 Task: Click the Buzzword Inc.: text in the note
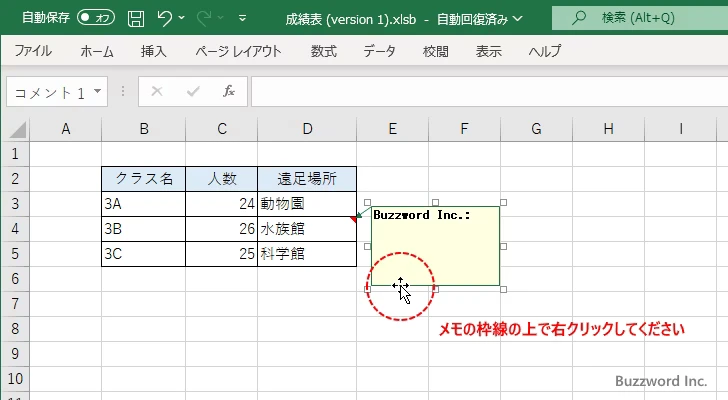[x=422, y=215]
